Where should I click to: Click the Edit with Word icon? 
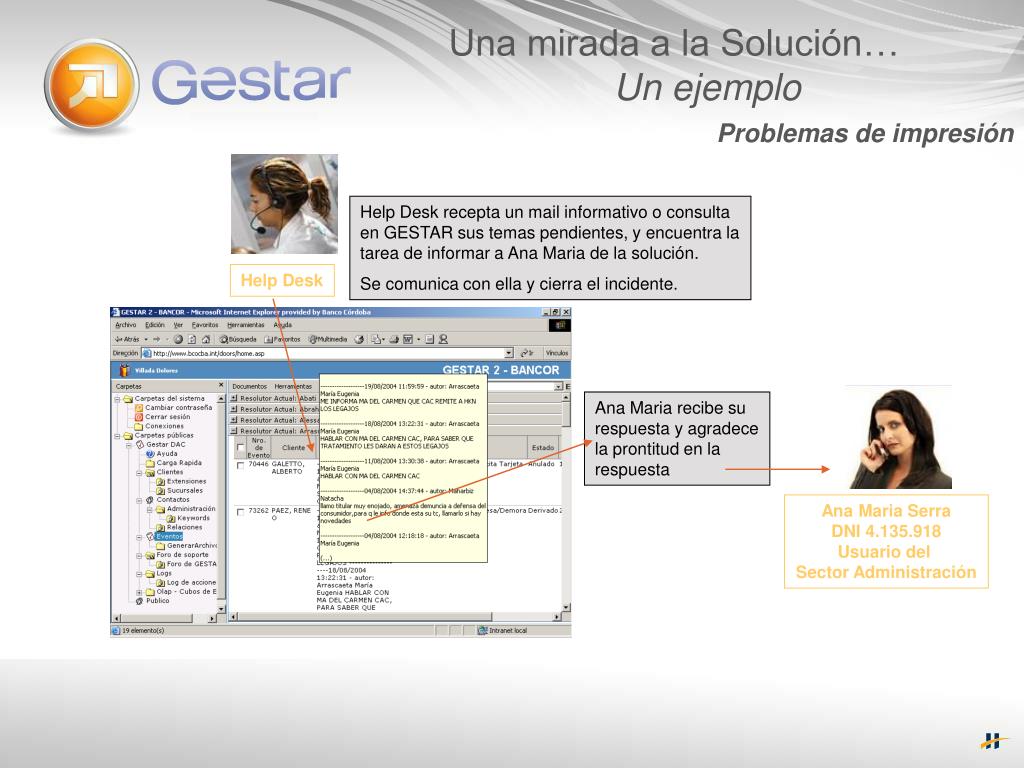coord(408,339)
